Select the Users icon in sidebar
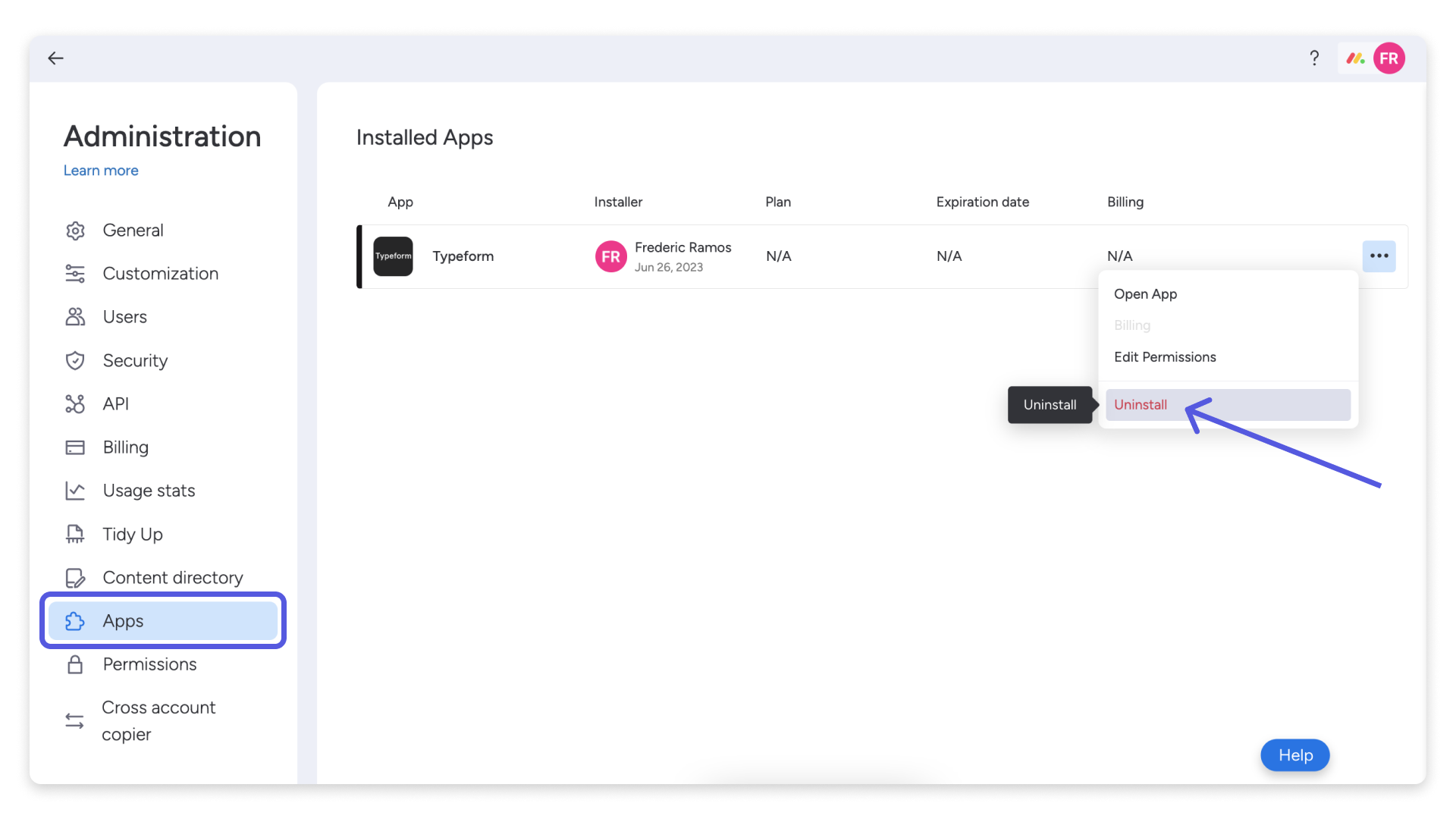Image resolution: width=1456 pixels, height=819 pixels. pos(76,317)
